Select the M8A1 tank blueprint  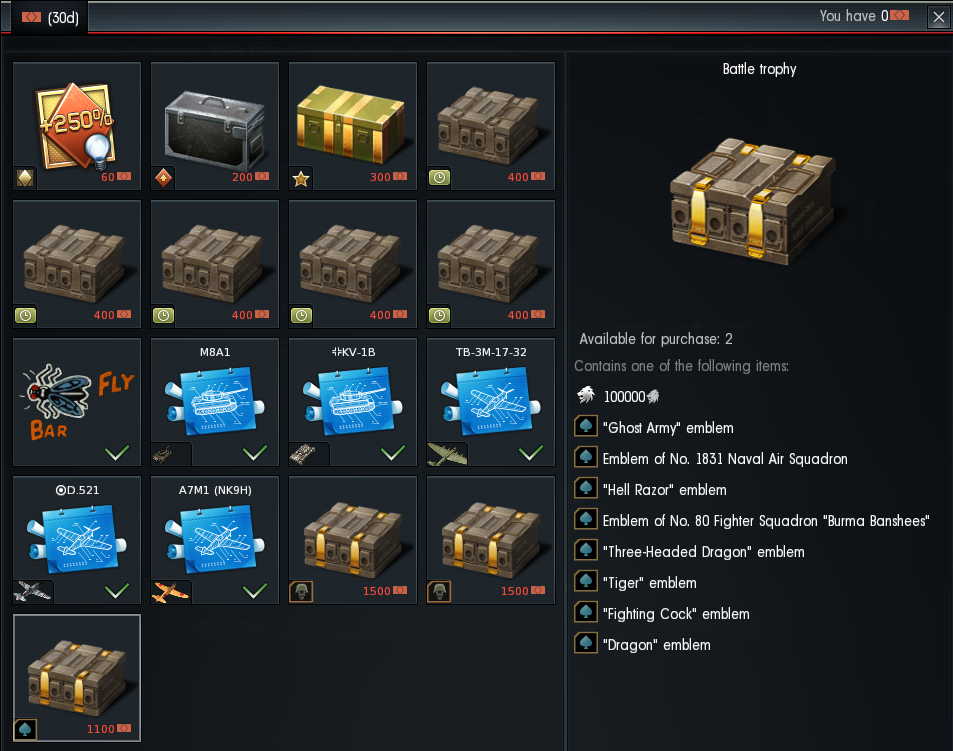tap(215, 402)
